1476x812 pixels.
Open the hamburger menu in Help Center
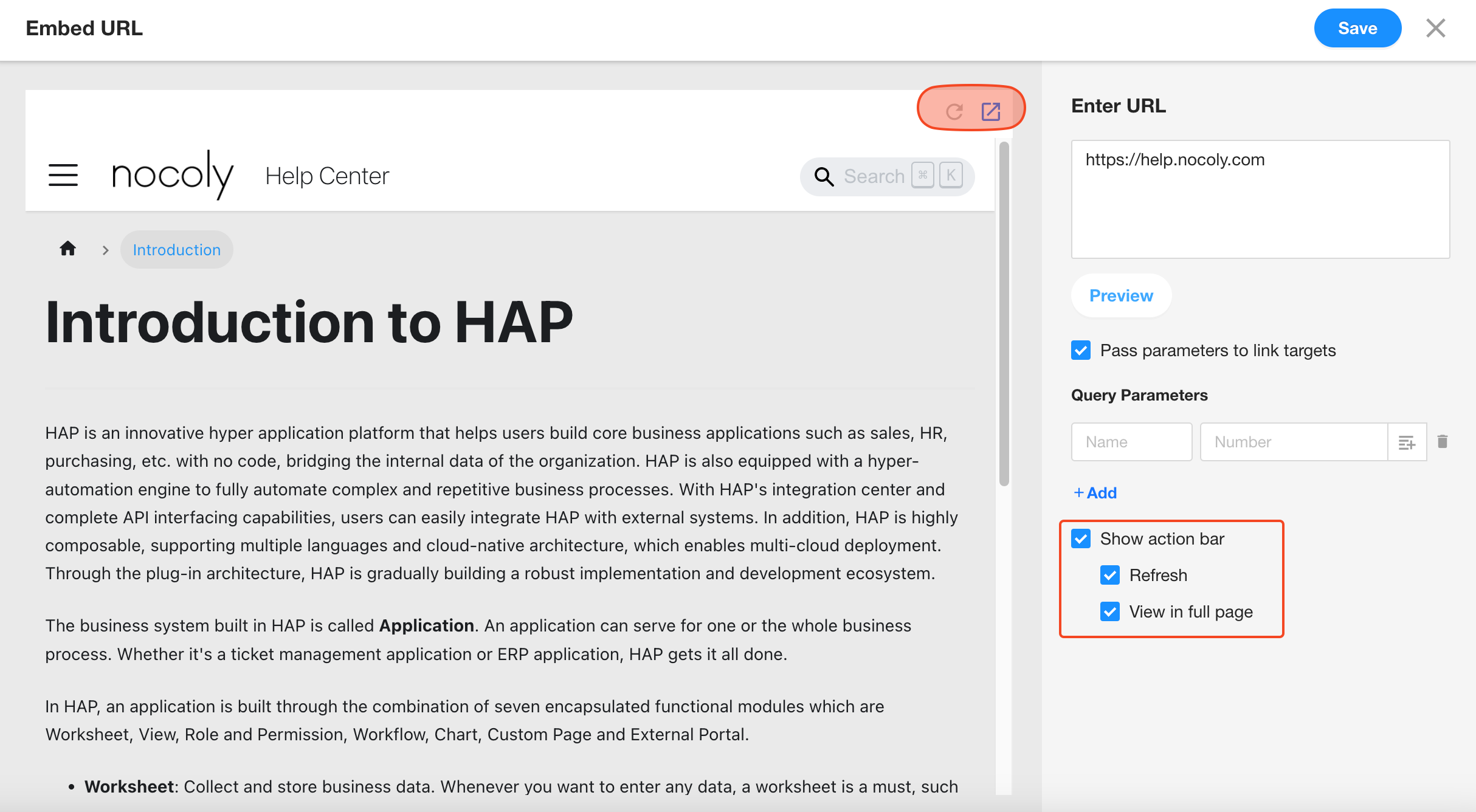[63, 175]
